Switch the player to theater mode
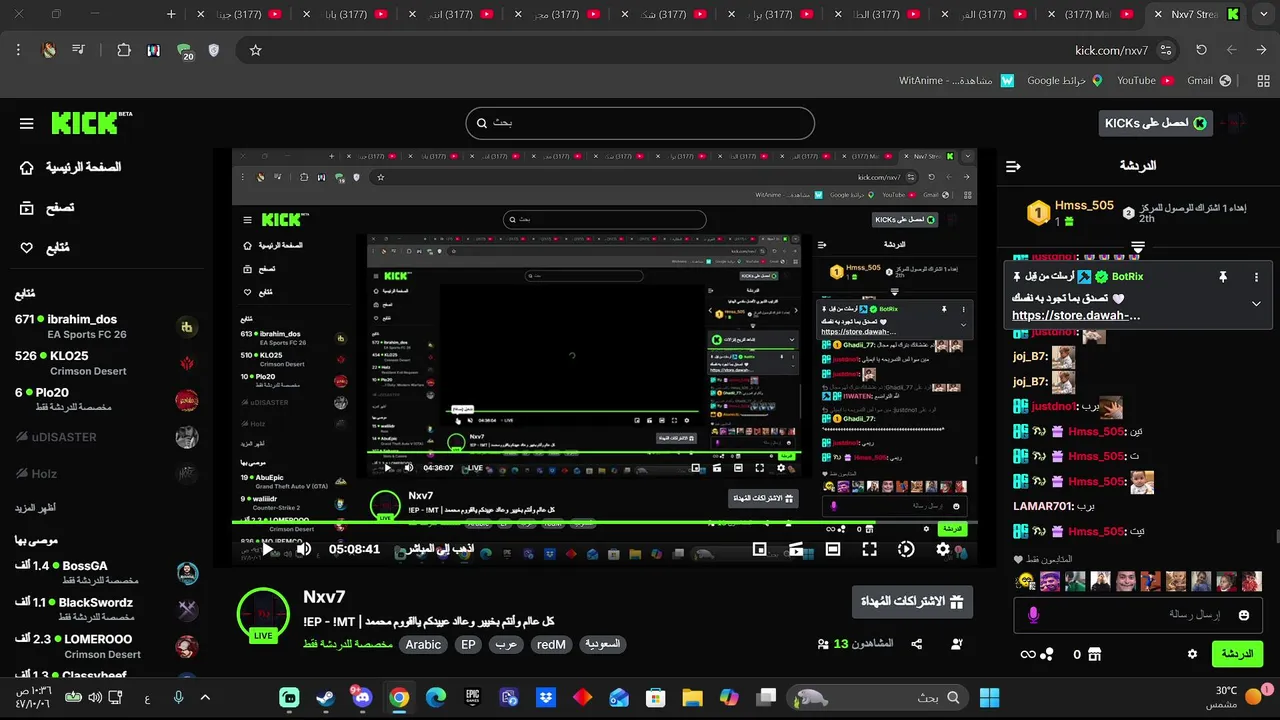1280x720 pixels. click(x=833, y=549)
